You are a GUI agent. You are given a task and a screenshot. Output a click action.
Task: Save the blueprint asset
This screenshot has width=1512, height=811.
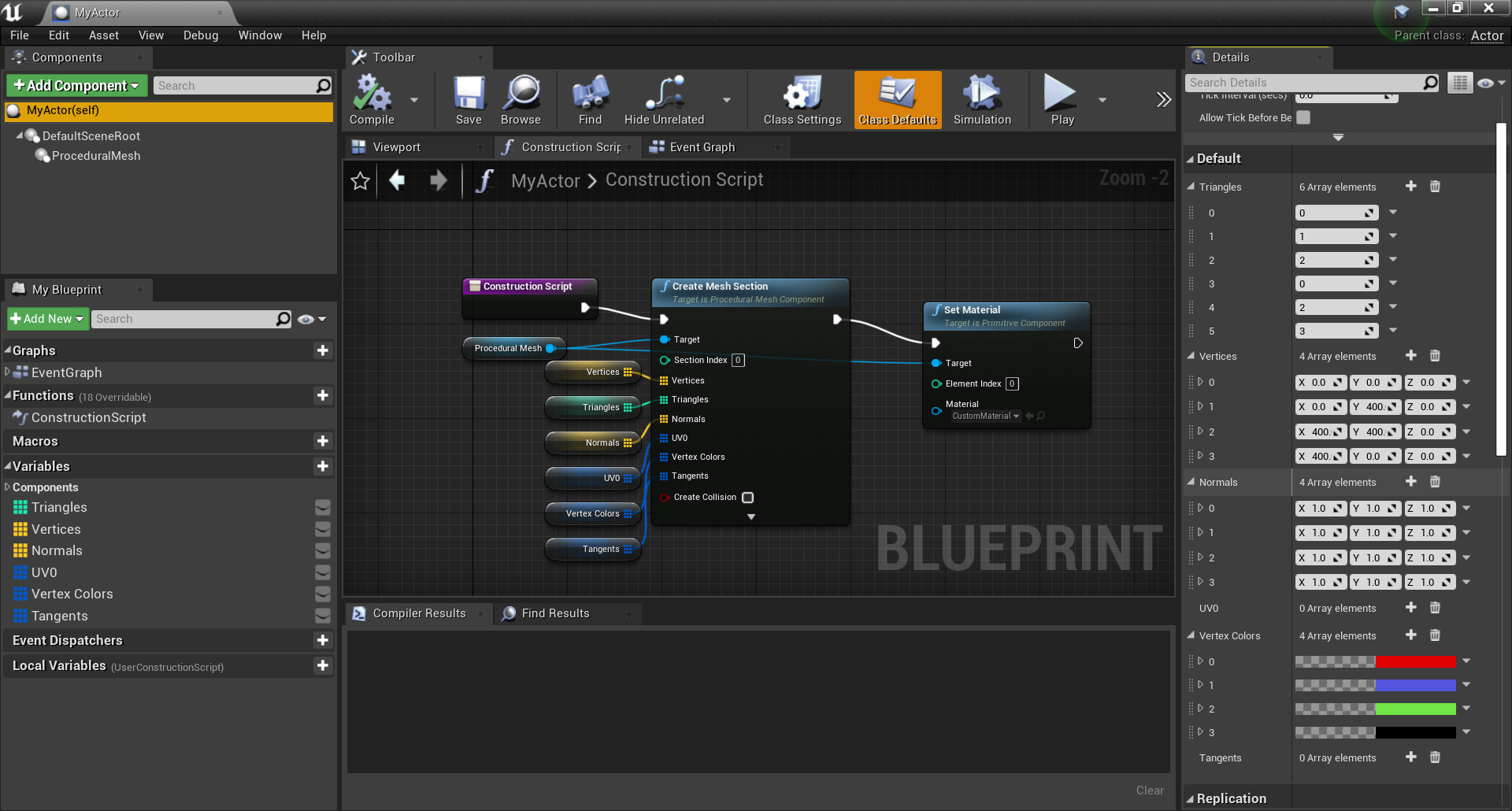coord(469,100)
